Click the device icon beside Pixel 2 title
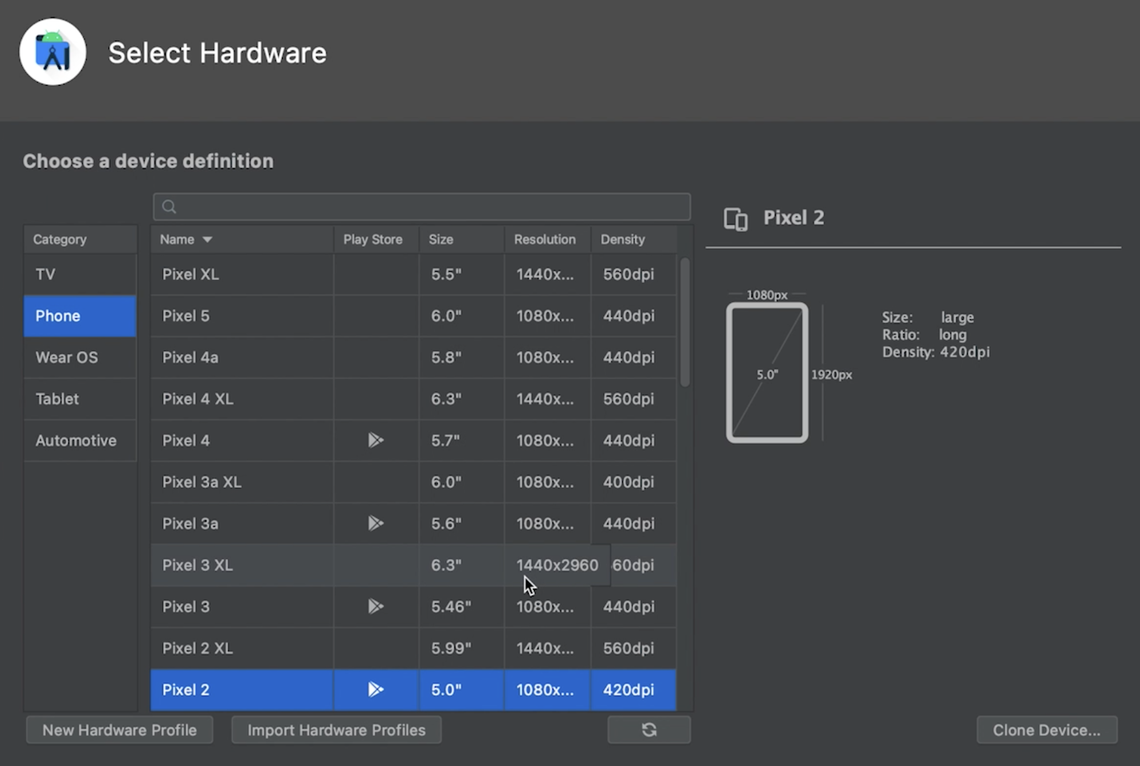1140x766 pixels. (x=736, y=219)
